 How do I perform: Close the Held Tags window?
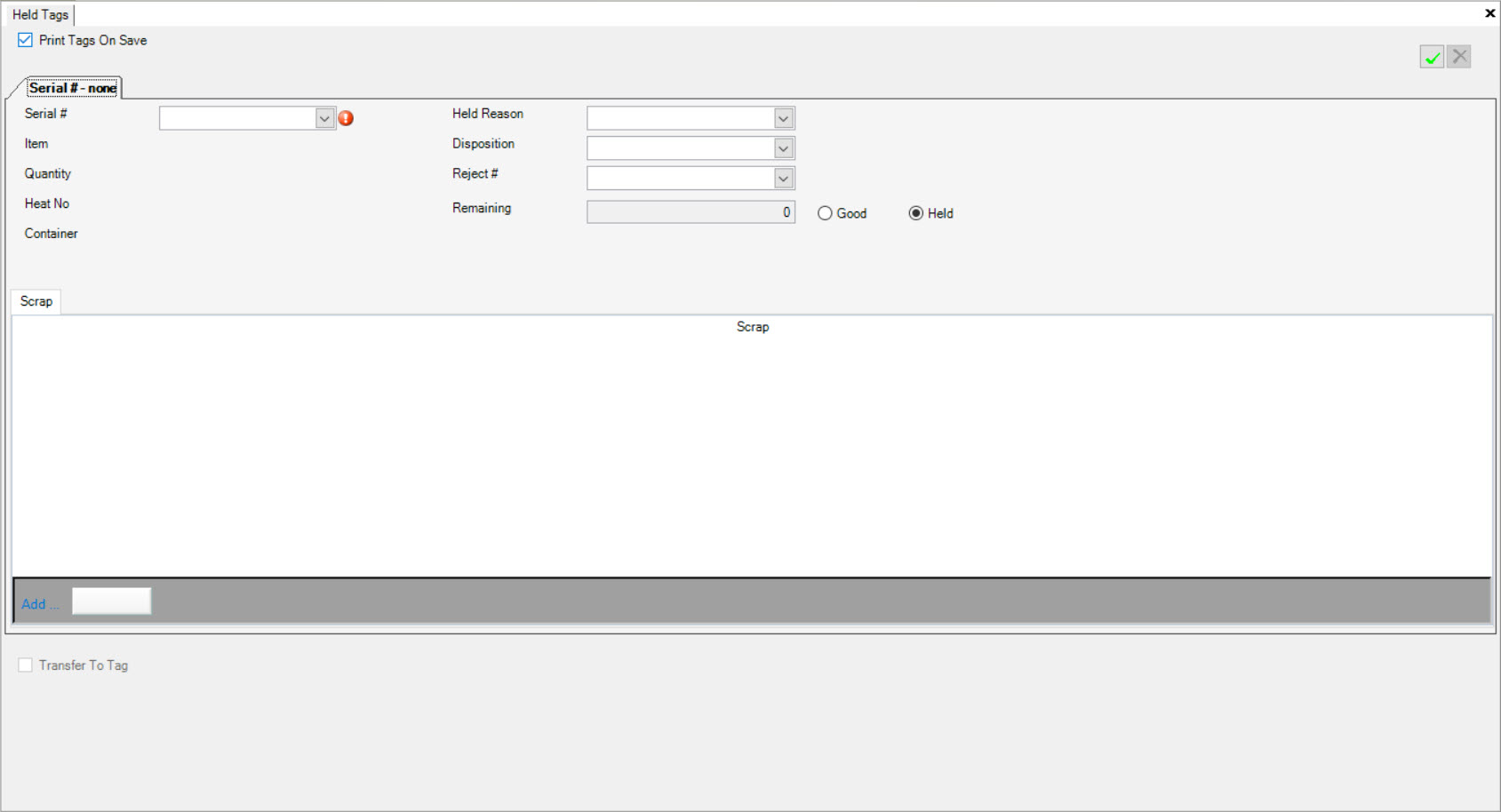click(x=1489, y=13)
